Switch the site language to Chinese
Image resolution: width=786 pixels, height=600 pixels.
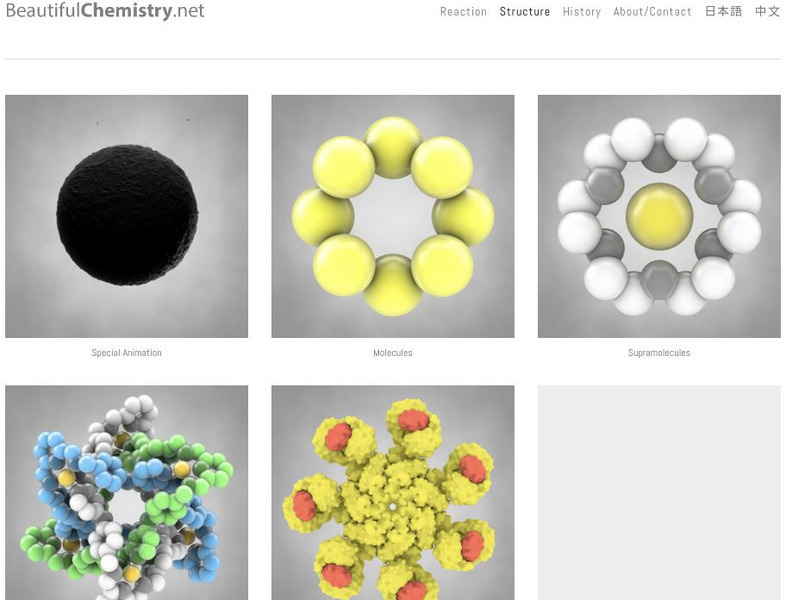pos(767,12)
